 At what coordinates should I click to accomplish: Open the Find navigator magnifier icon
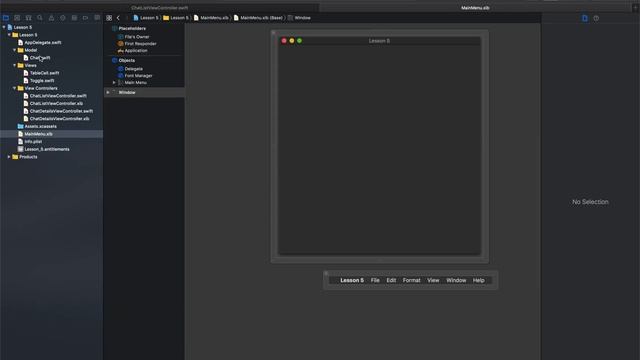pyautogui.click(x=40, y=18)
